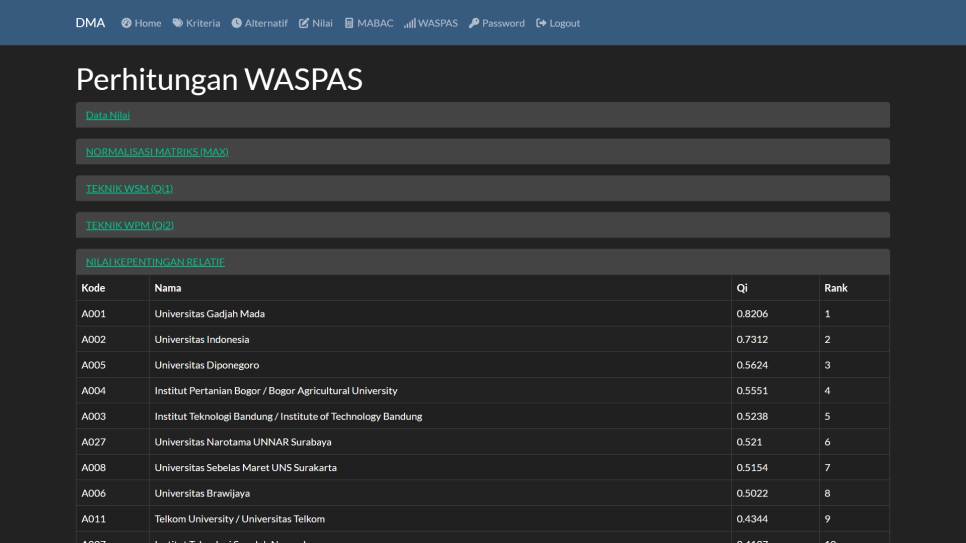This screenshot has width=966, height=543.
Task: Click the Home palette icon in navbar
Action: pos(126,23)
